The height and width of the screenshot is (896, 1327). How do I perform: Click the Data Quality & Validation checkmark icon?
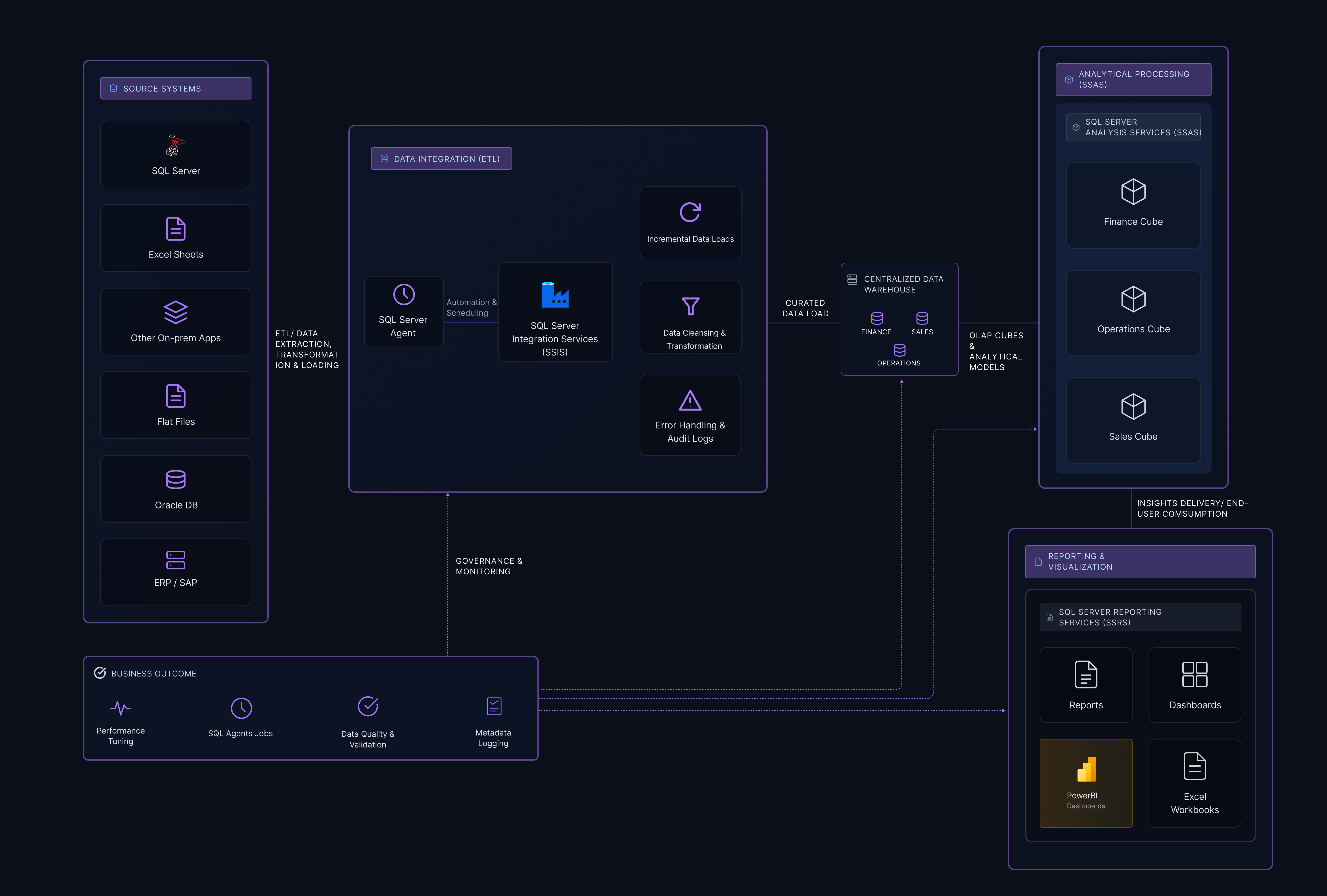pos(368,707)
